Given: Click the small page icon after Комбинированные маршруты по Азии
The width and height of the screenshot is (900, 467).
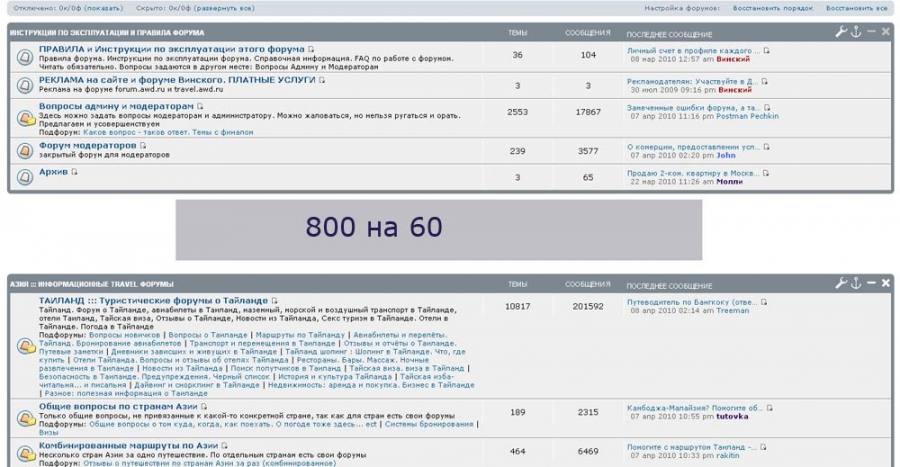Looking at the screenshot, I should click(x=224, y=446).
